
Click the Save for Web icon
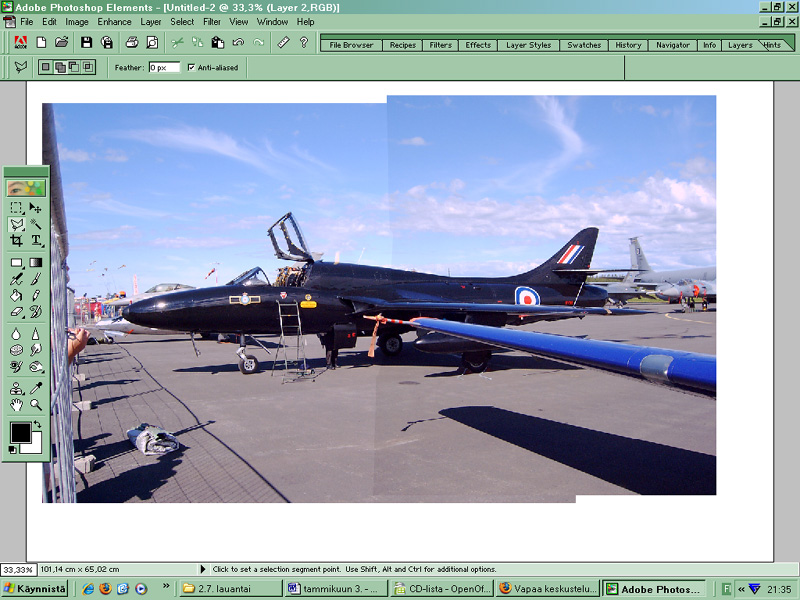click(107, 42)
